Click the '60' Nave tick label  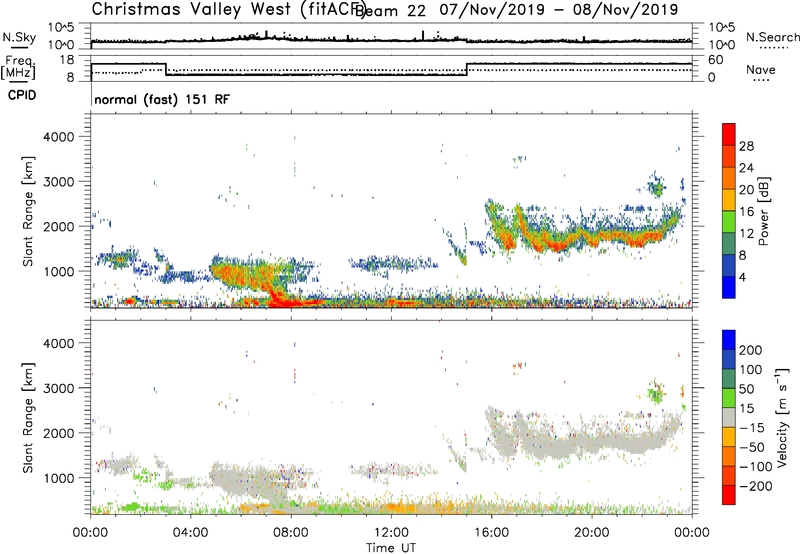[x=716, y=60]
